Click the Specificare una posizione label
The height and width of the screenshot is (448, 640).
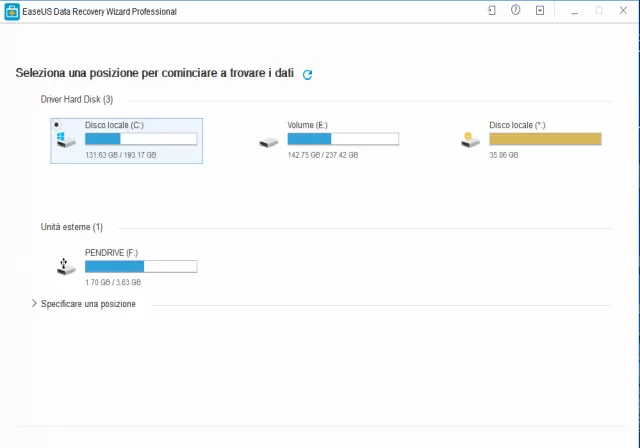click(x=88, y=304)
